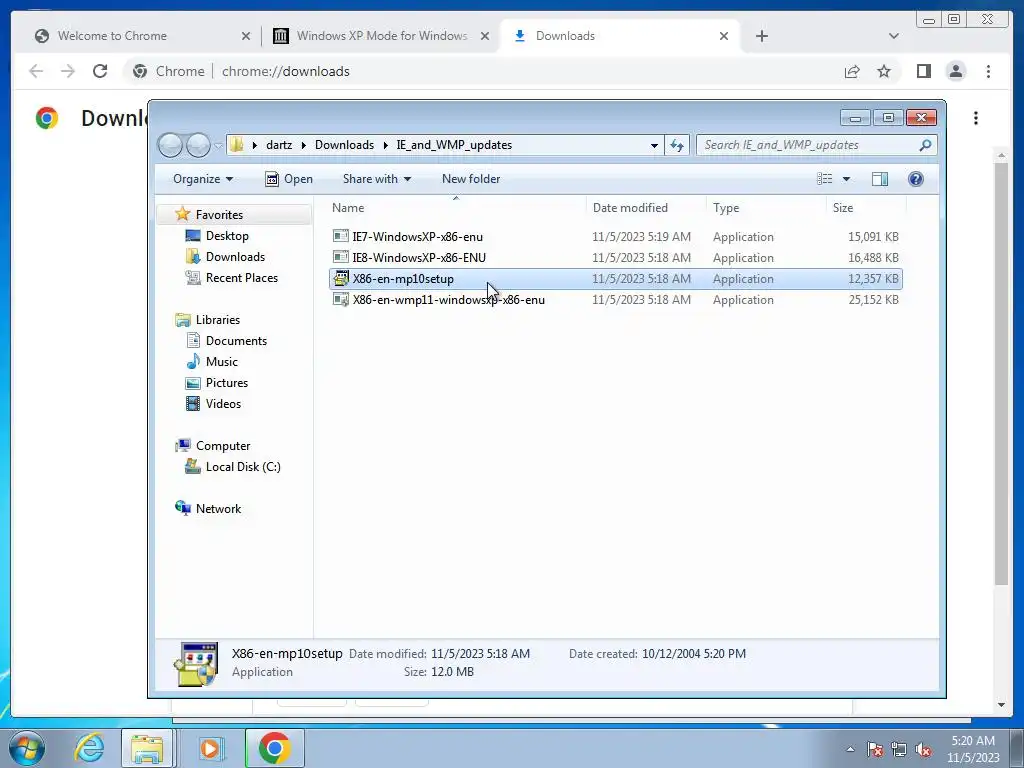This screenshot has height=768, width=1024.
Task: Select the X86-en-mp10setup file
Action: point(616,279)
